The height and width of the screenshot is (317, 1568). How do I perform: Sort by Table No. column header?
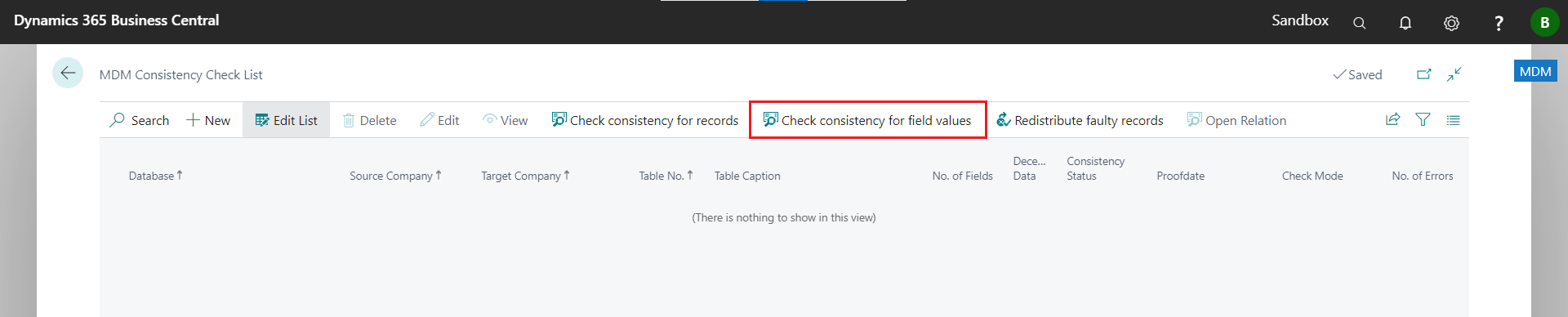(x=666, y=176)
